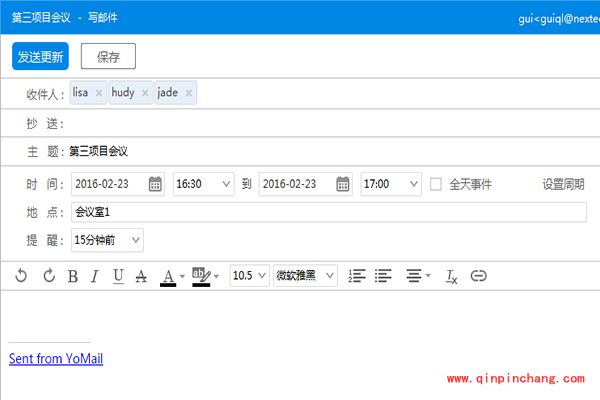Viewport: 600px width, 400px height.
Task: Click the 保存 save button
Action: pos(108,56)
